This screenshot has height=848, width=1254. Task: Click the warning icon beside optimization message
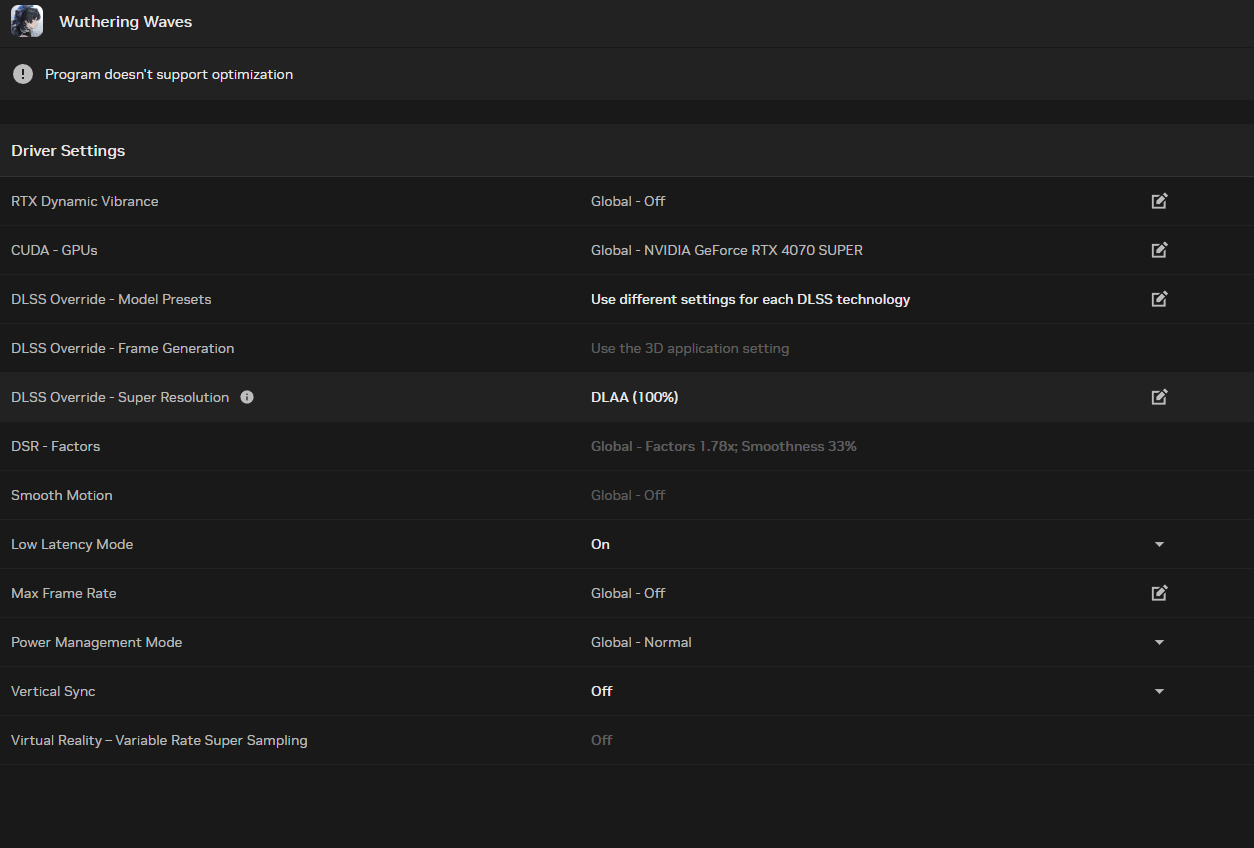(23, 74)
